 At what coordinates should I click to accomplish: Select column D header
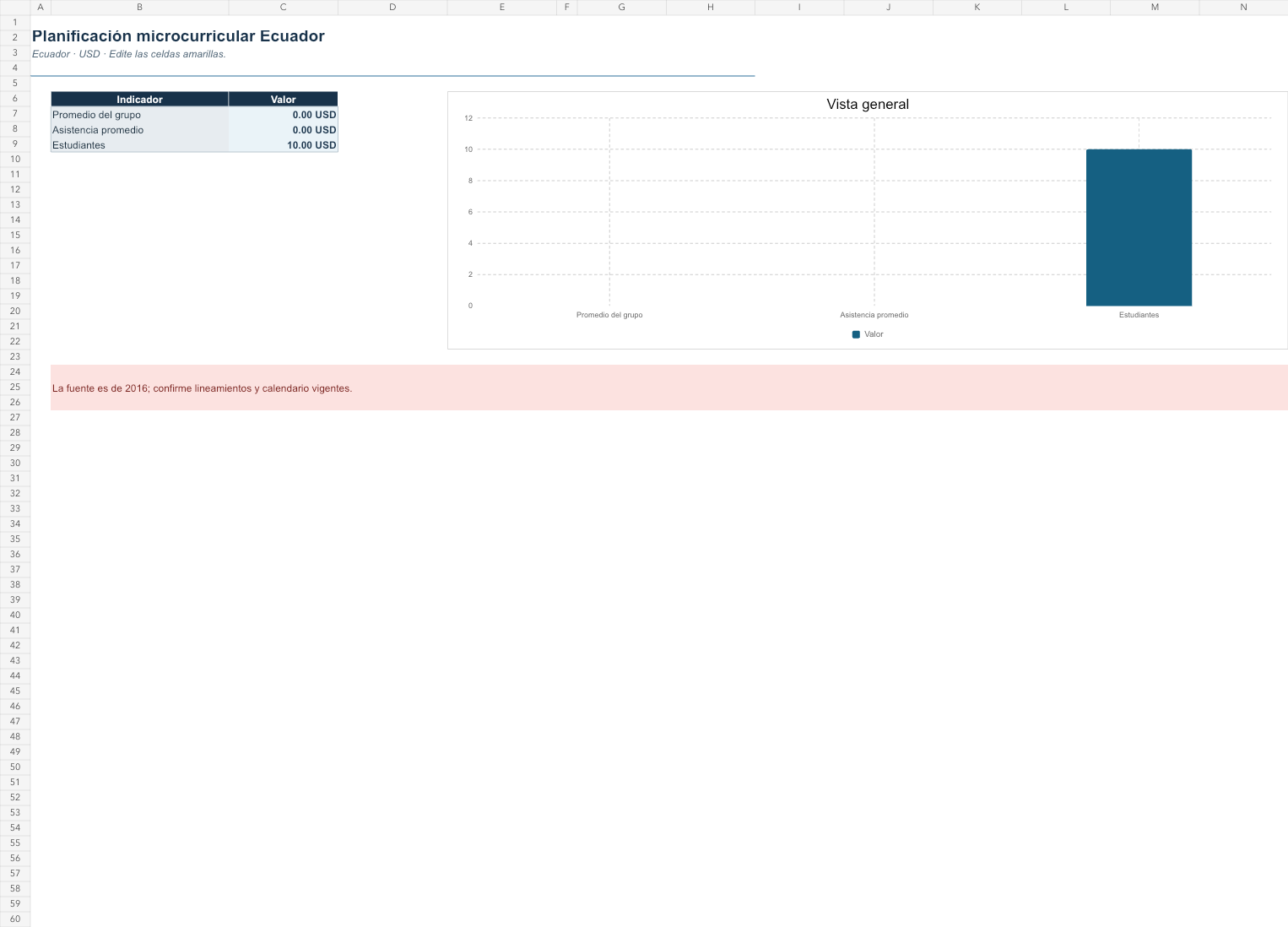(x=392, y=8)
